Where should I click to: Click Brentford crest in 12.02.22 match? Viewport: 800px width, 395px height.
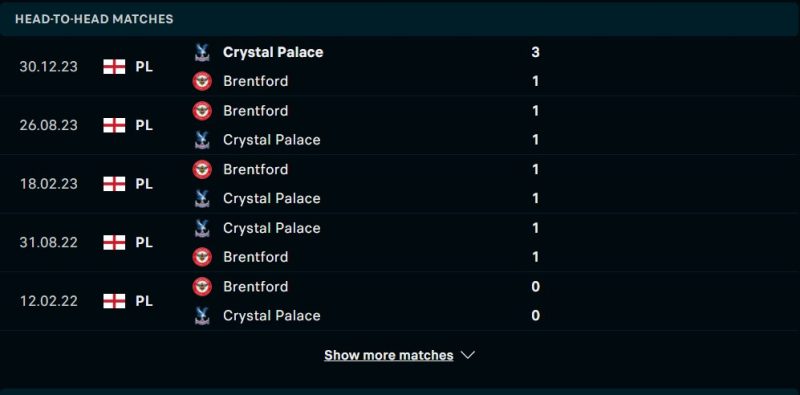(x=202, y=286)
